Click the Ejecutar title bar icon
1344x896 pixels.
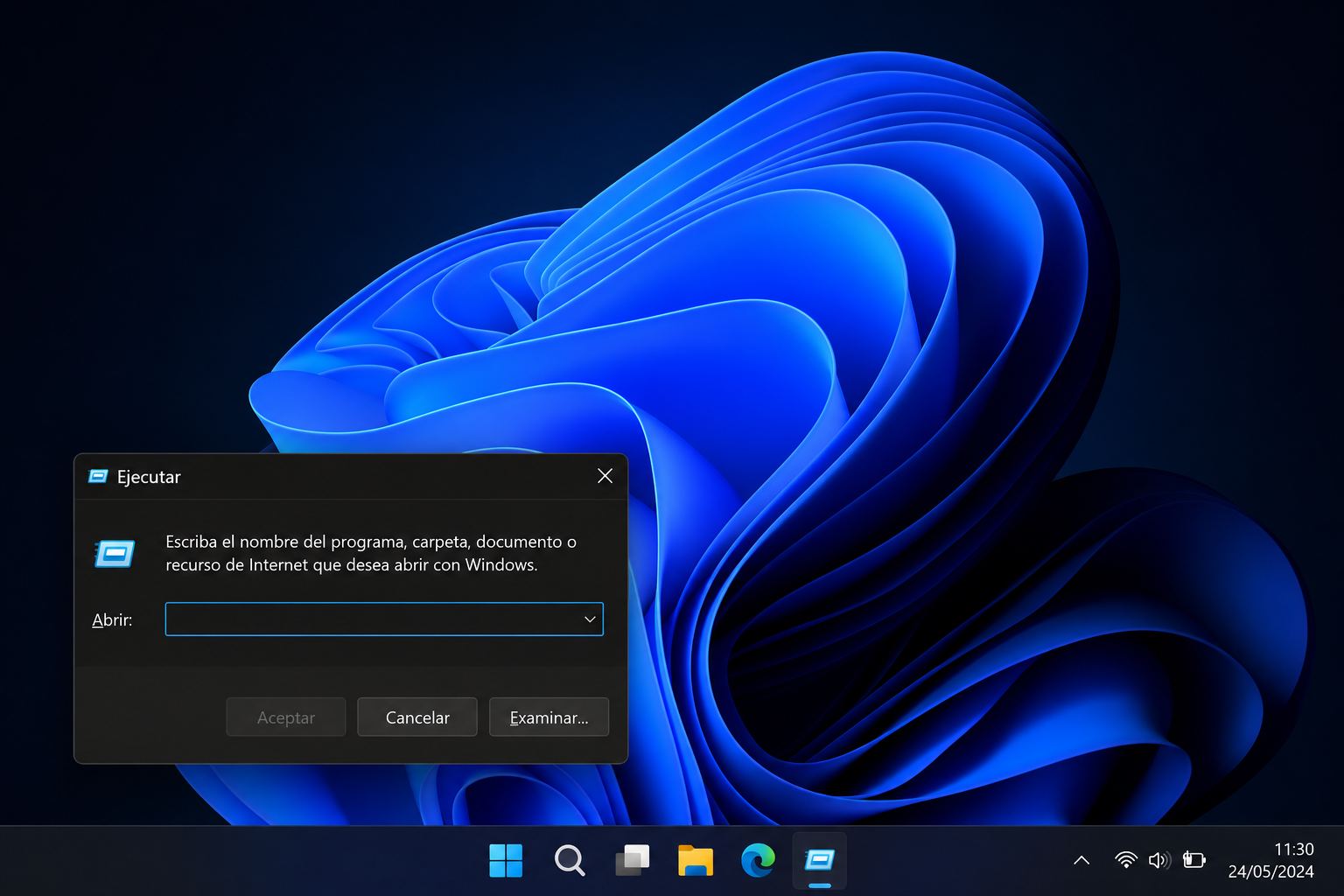[98, 477]
